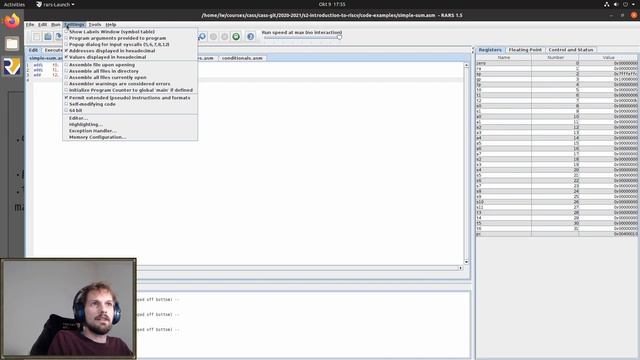This screenshot has width=640, height=360.
Task: Click the blue Help toolbar icon
Action: pos(251,37)
